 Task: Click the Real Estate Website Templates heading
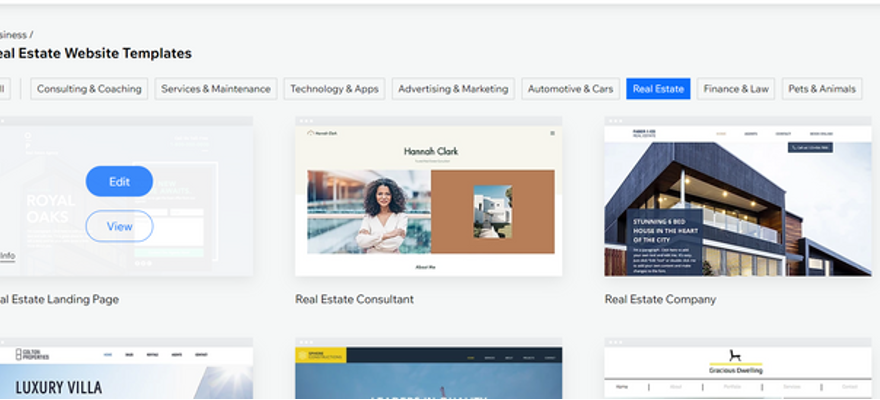pyautogui.click(x=96, y=53)
